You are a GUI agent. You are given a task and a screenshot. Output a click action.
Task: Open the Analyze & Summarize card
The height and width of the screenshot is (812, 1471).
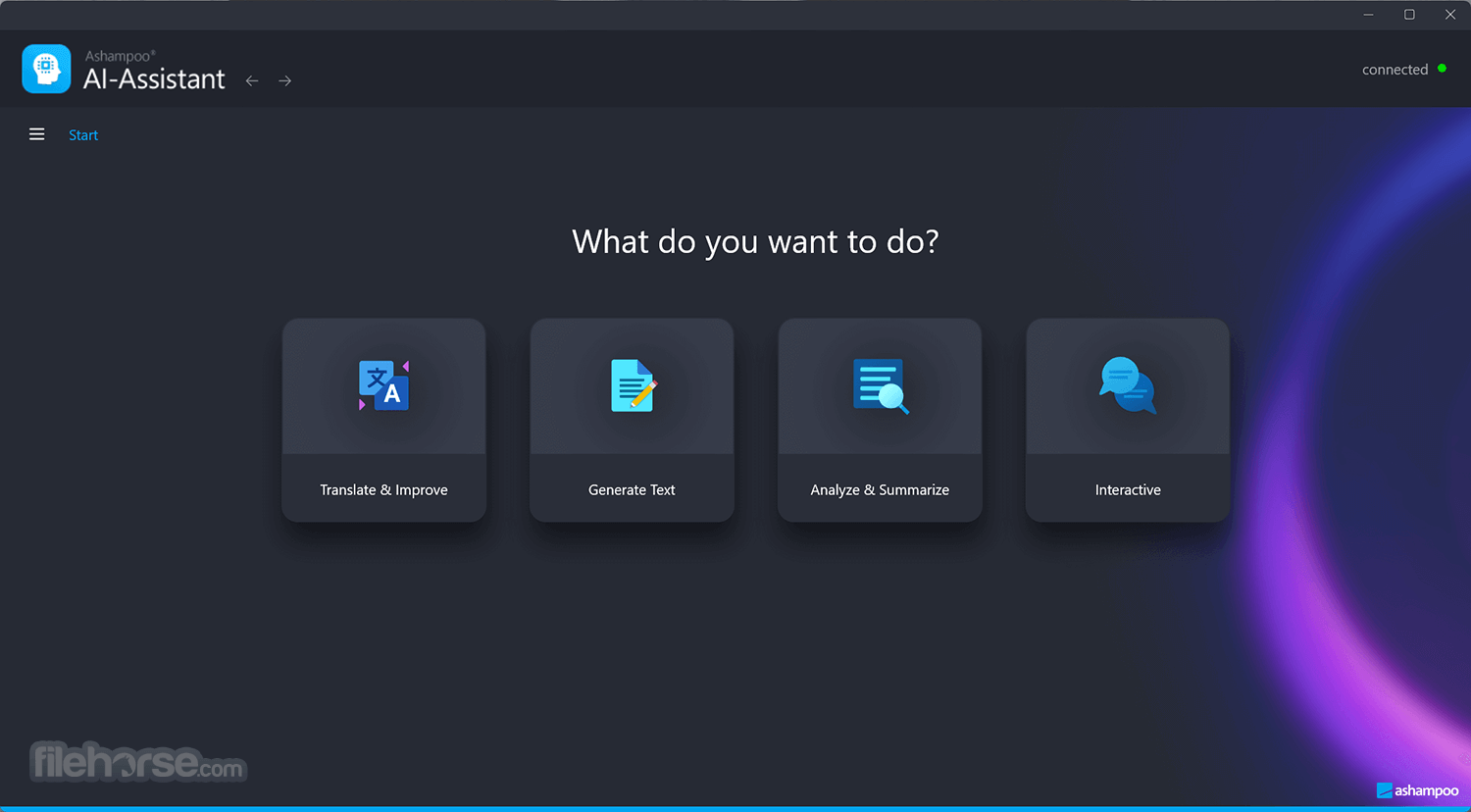pos(880,420)
